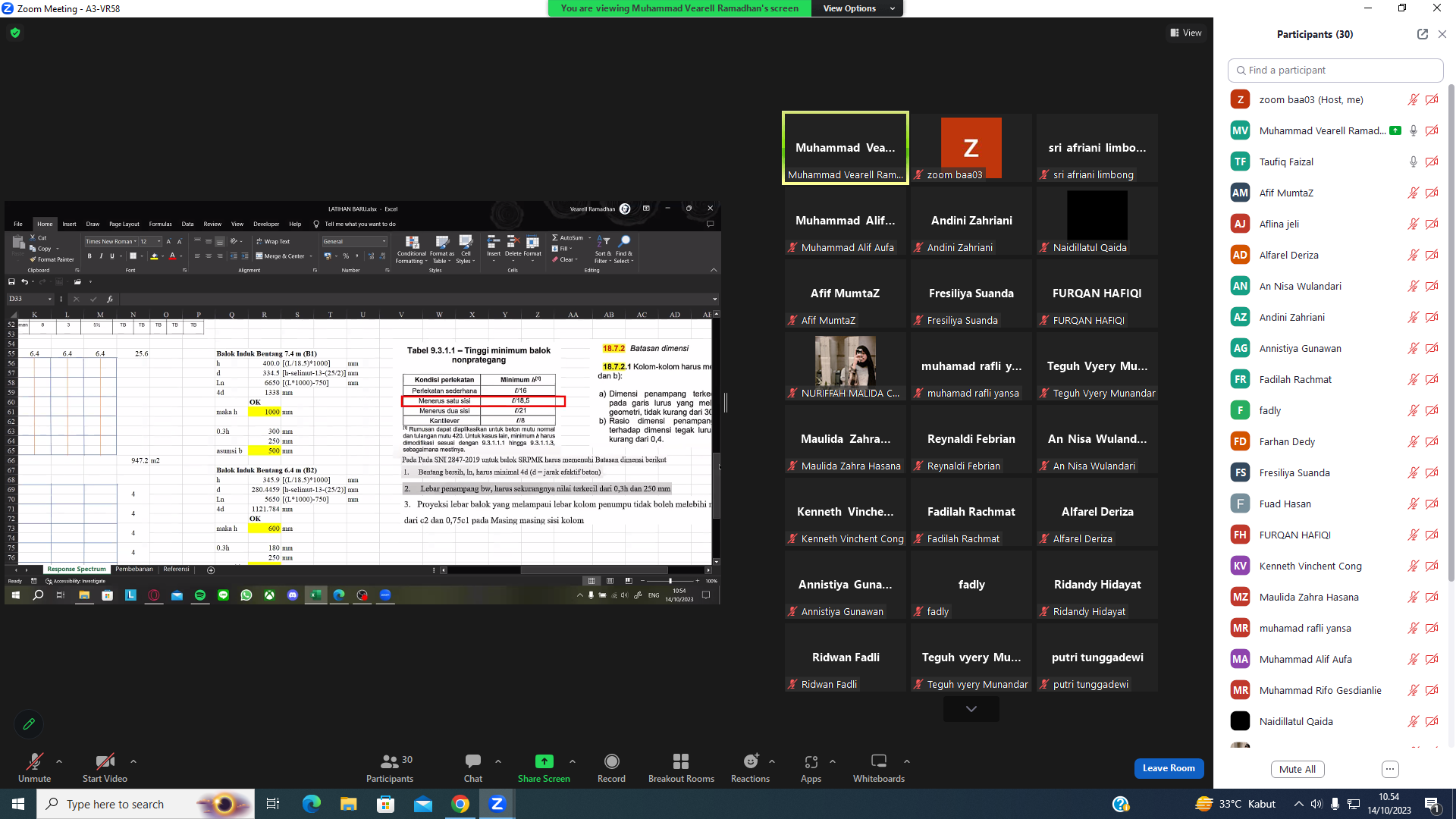Image resolution: width=1456 pixels, height=819 pixels.
Task: Click the camera-off icon for fadly
Action: pos(1432,410)
